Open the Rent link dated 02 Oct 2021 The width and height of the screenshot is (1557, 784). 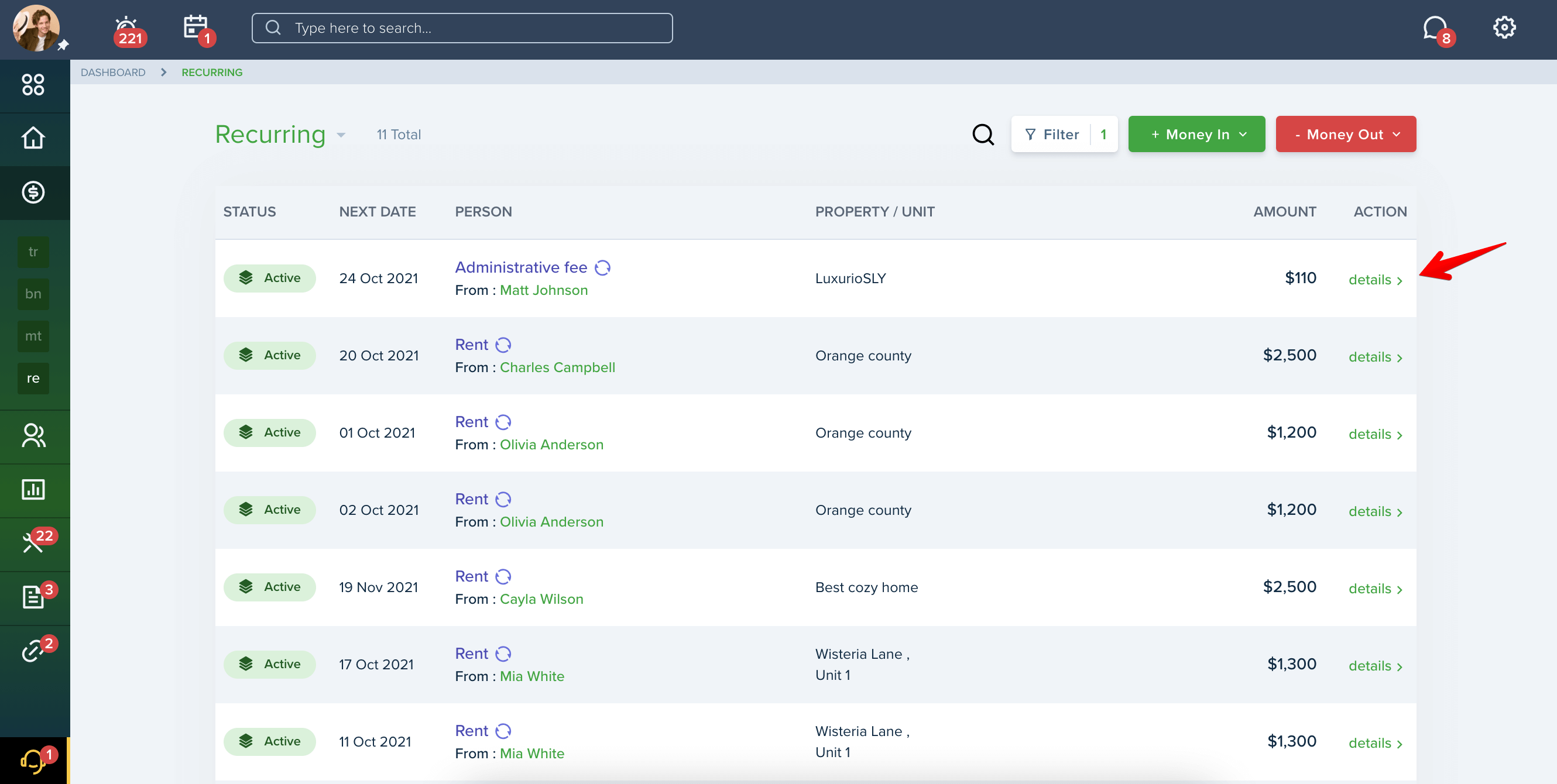click(x=471, y=500)
